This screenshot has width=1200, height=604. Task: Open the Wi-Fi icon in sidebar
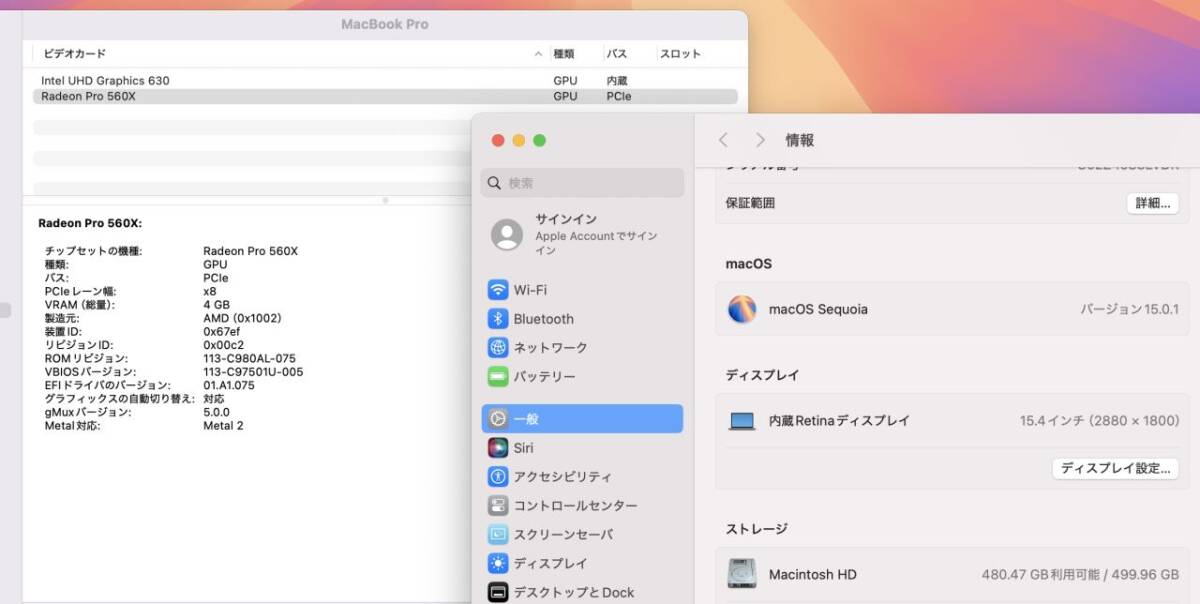498,290
